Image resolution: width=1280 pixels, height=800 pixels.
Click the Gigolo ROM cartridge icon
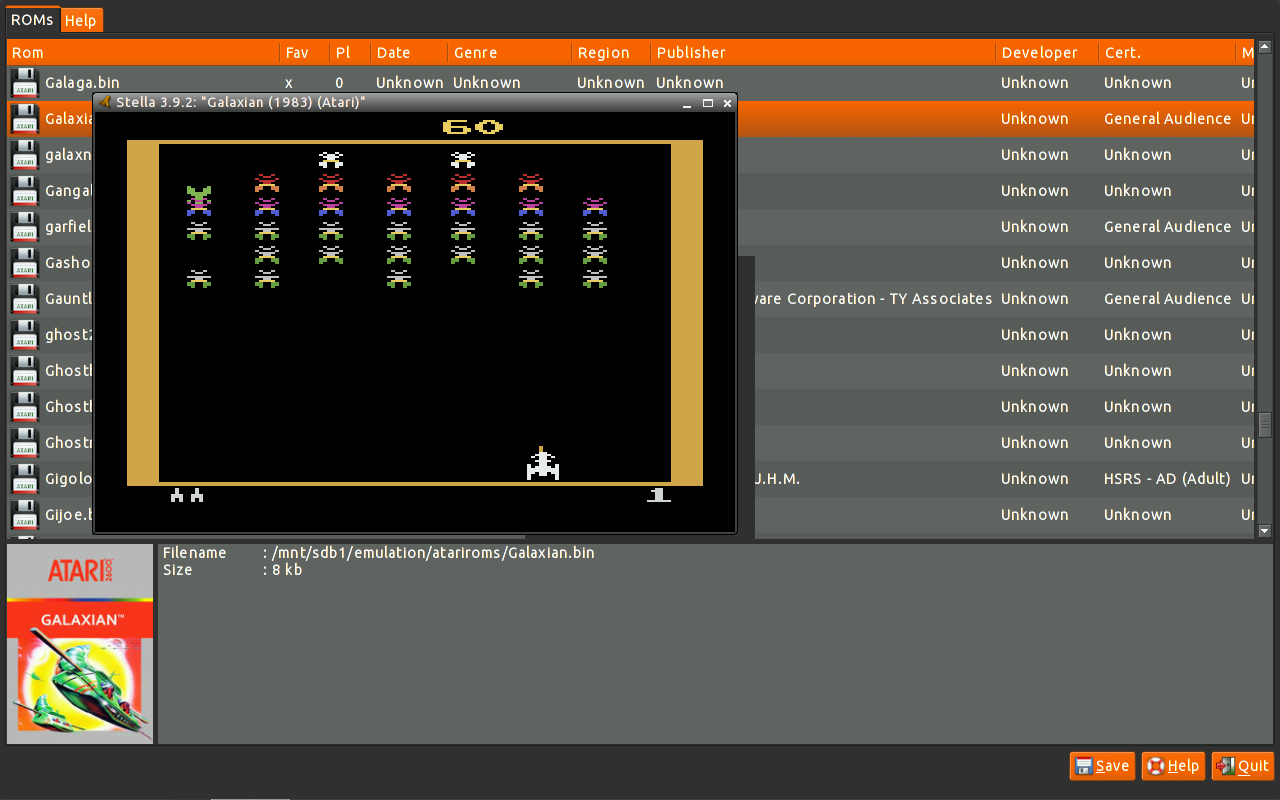click(24, 478)
